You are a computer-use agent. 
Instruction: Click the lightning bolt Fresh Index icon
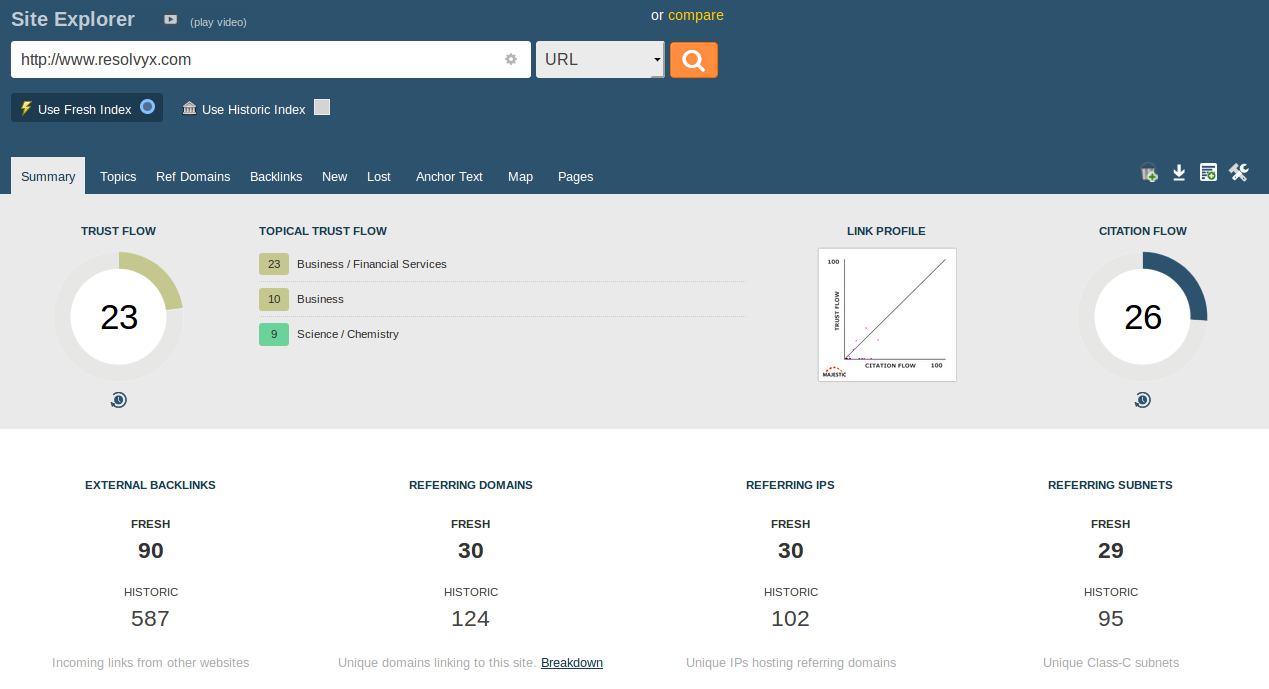tap(26, 108)
